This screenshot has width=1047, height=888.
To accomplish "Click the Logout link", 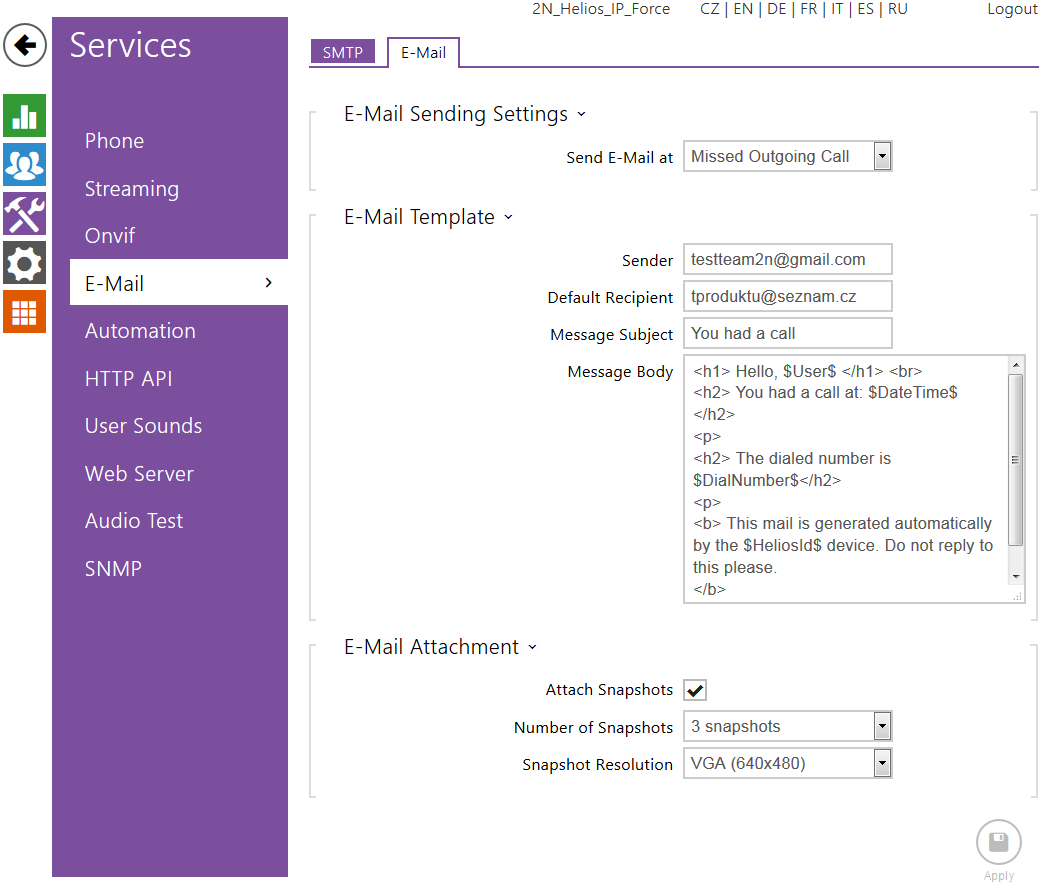I will point(1011,9).
